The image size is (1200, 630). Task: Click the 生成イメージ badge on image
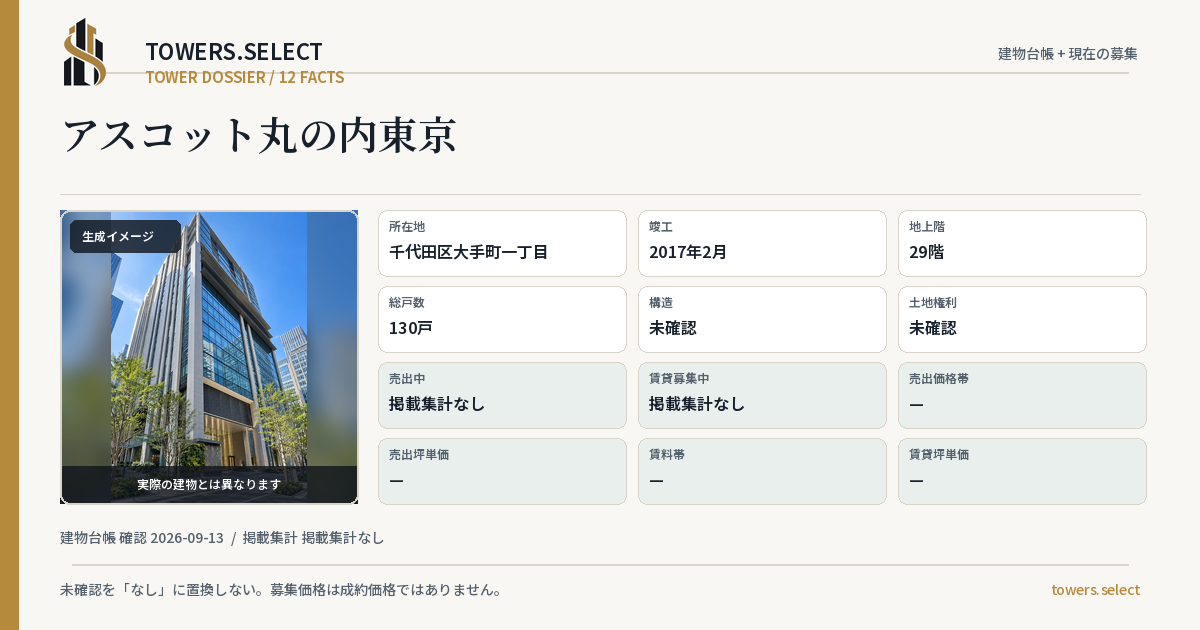[x=125, y=237]
